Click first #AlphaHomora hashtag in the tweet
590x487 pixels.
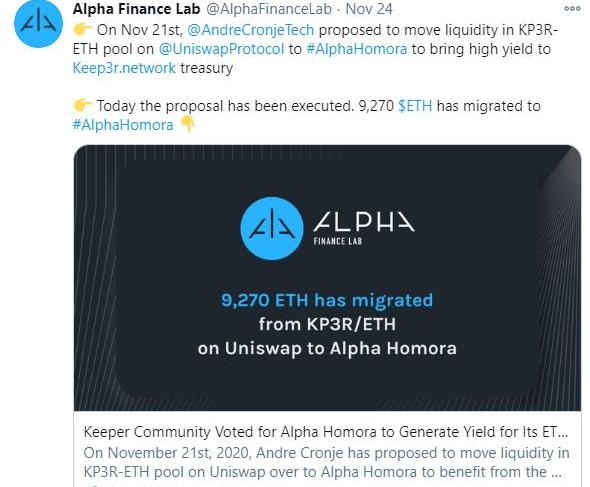click(357, 49)
